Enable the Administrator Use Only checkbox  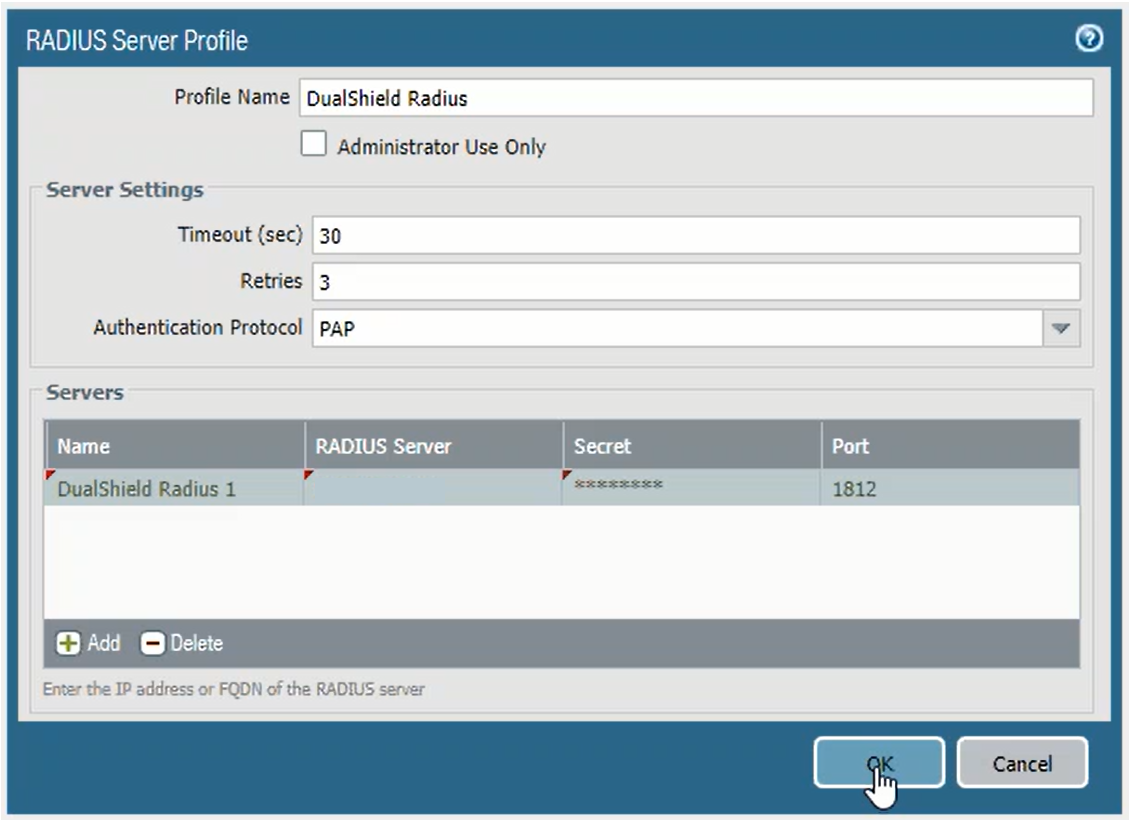315,146
